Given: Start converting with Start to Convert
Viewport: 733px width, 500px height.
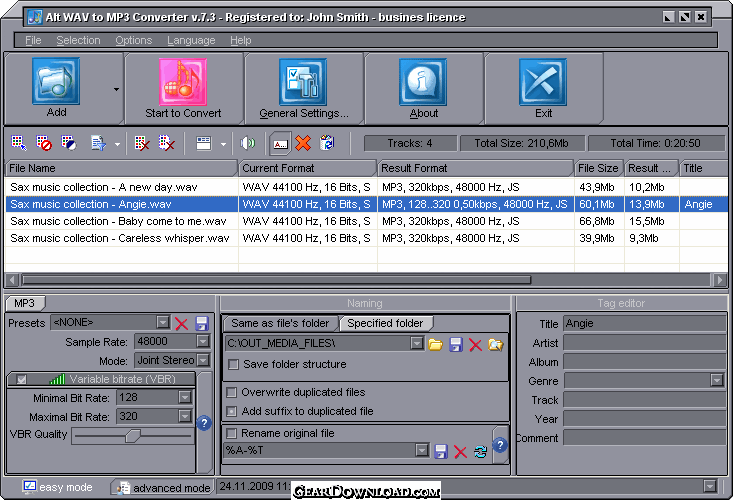Looking at the screenshot, I should (183, 88).
